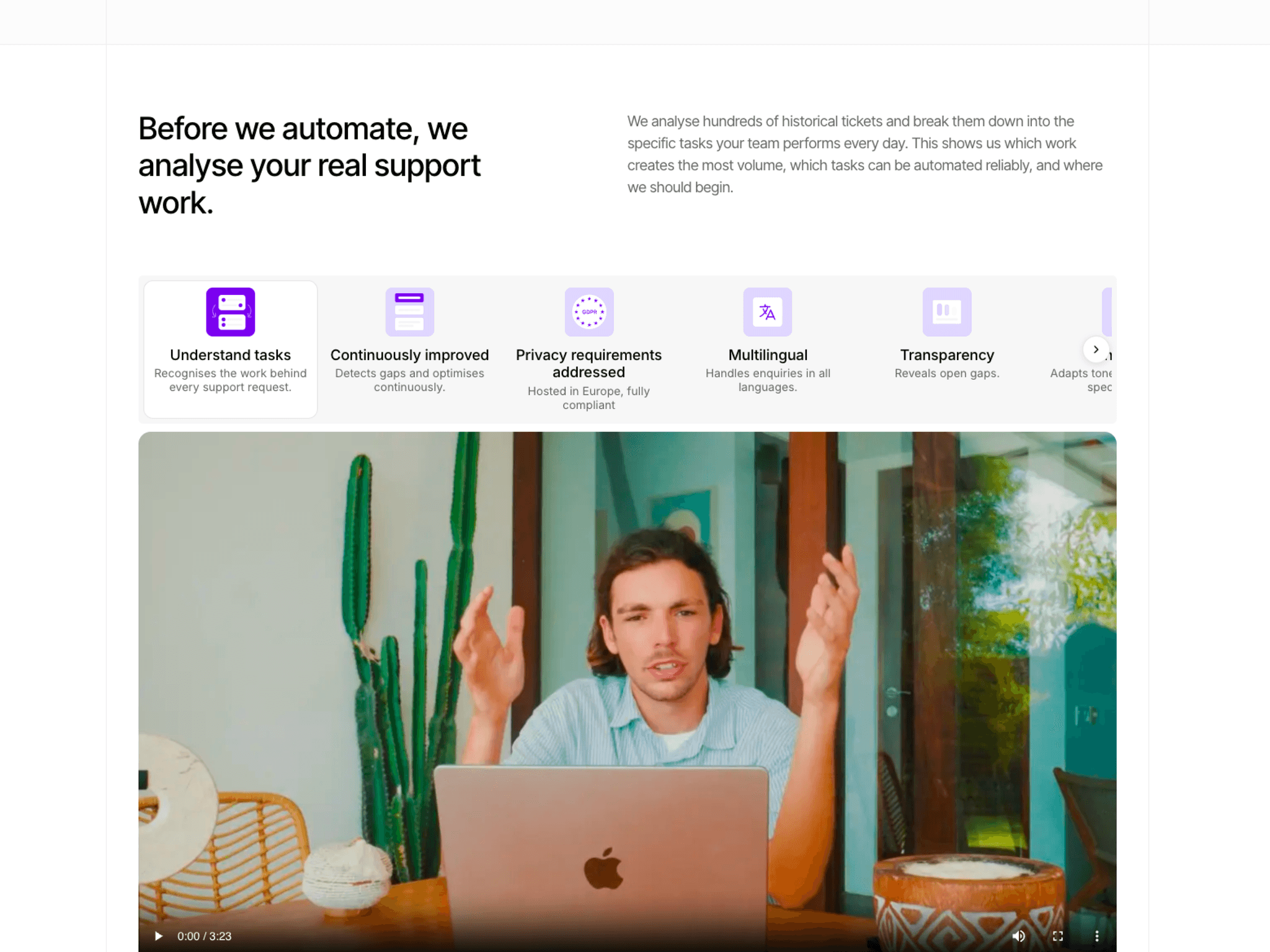The width and height of the screenshot is (1270, 952).
Task: Open the Privacy requirements addressed tab
Action: (588, 350)
